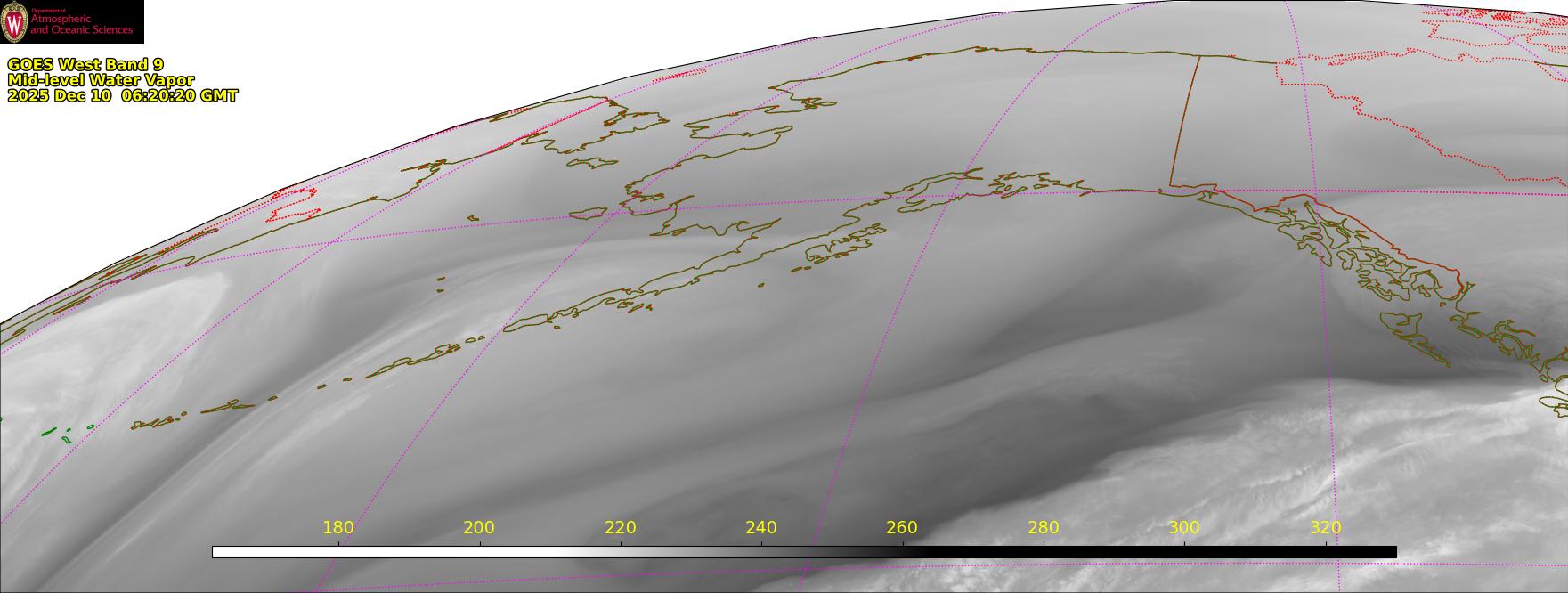Click the 320 label on the colorbar scale

click(x=1326, y=527)
